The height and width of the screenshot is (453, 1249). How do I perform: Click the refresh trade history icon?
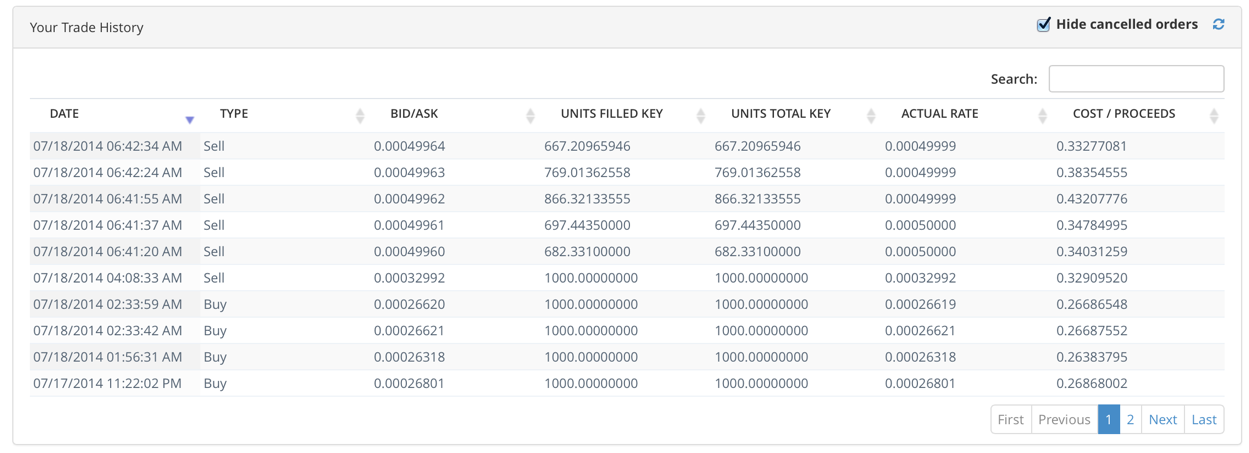(1218, 24)
